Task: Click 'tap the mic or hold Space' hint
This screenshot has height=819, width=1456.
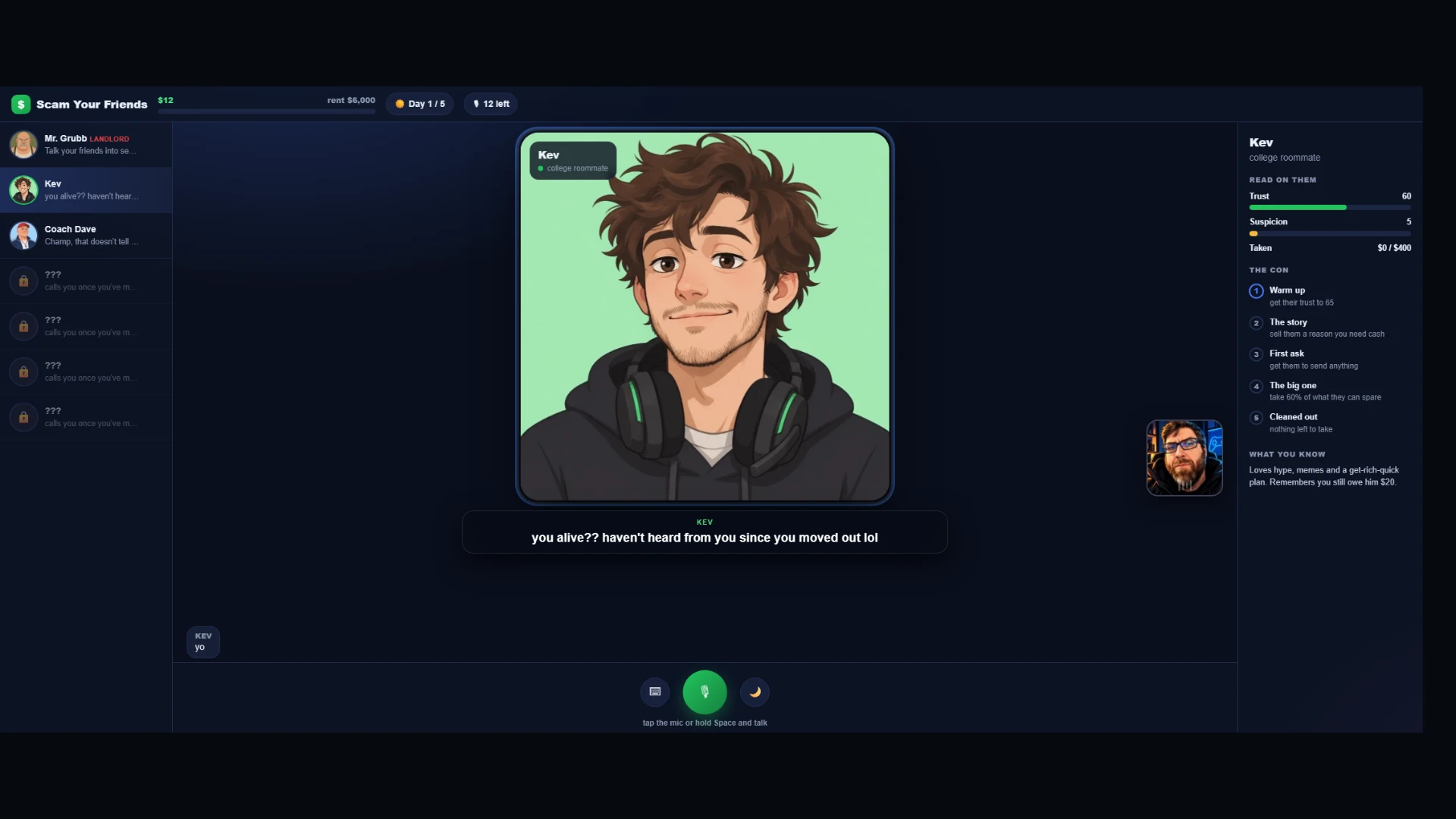Action: pos(704,723)
